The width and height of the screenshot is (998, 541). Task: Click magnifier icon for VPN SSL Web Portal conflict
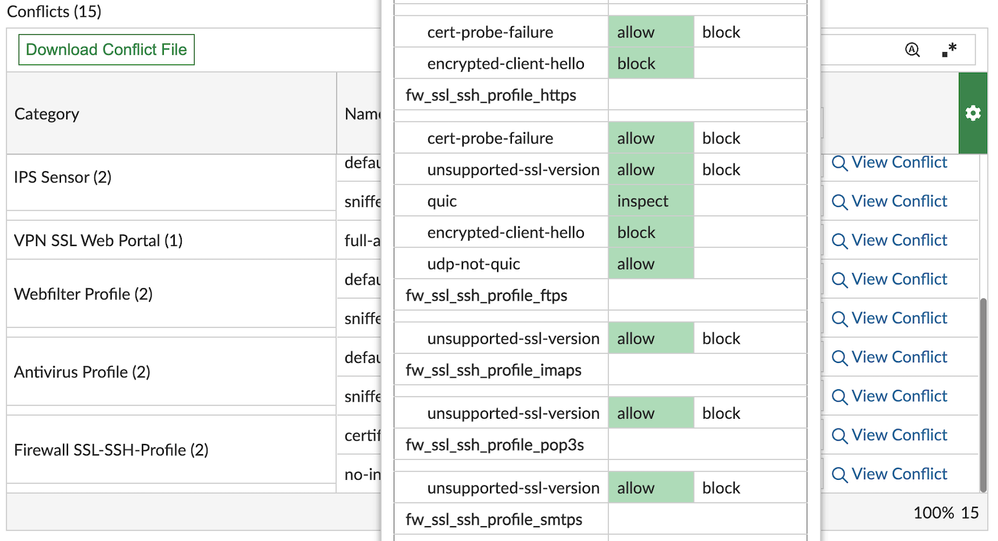840,240
